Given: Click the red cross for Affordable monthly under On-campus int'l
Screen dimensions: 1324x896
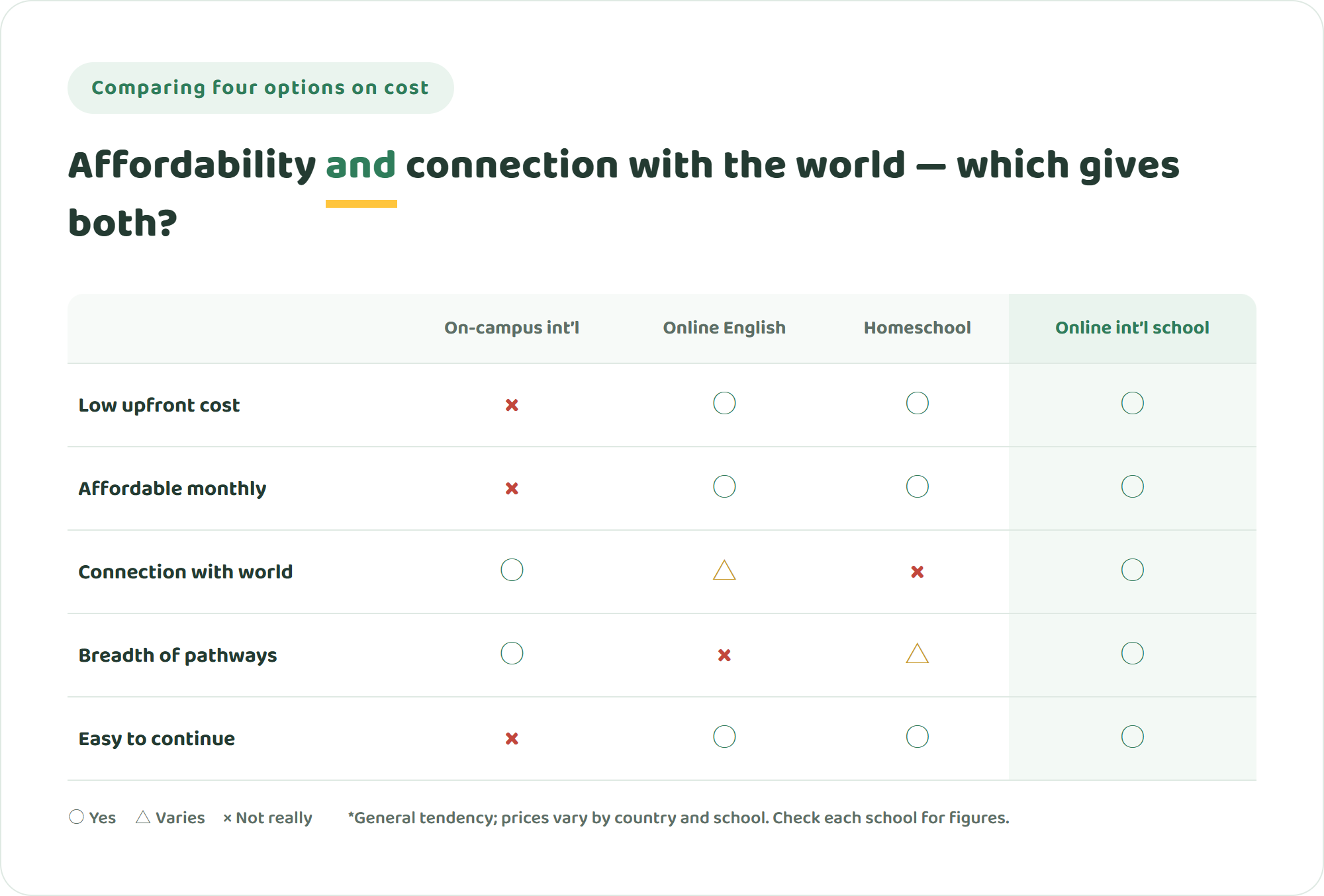Looking at the screenshot, I should click(512, 488).
